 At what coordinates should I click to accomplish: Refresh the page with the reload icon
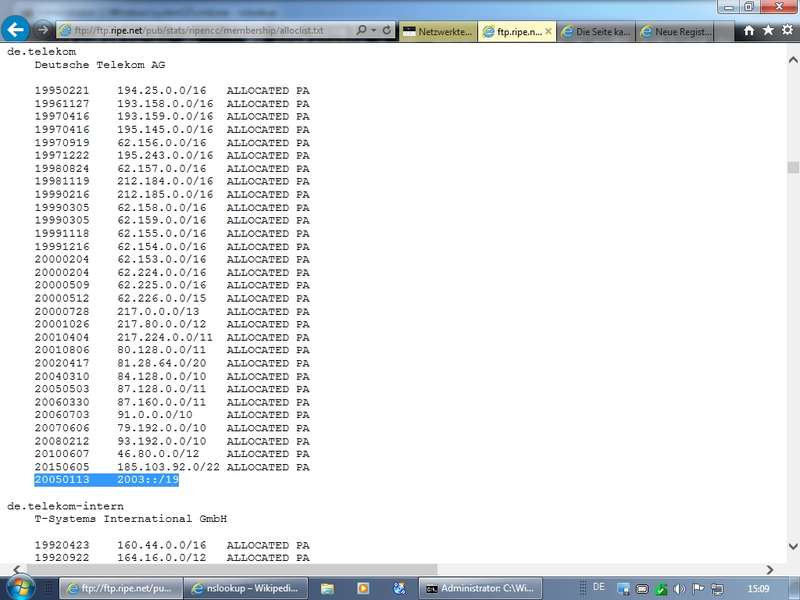tap(387, 31)
